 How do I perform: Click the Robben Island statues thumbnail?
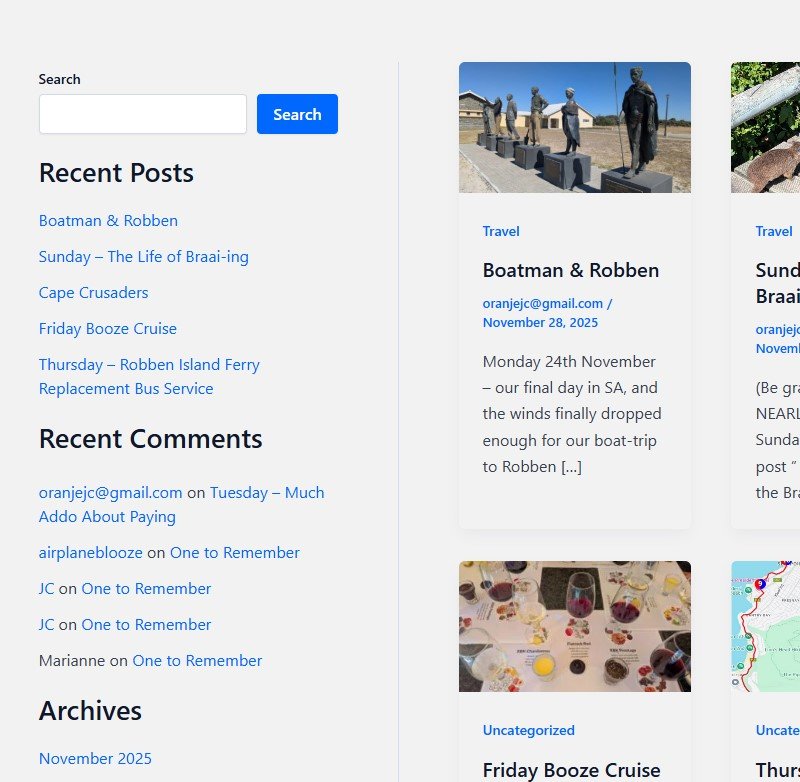point(574,127)
